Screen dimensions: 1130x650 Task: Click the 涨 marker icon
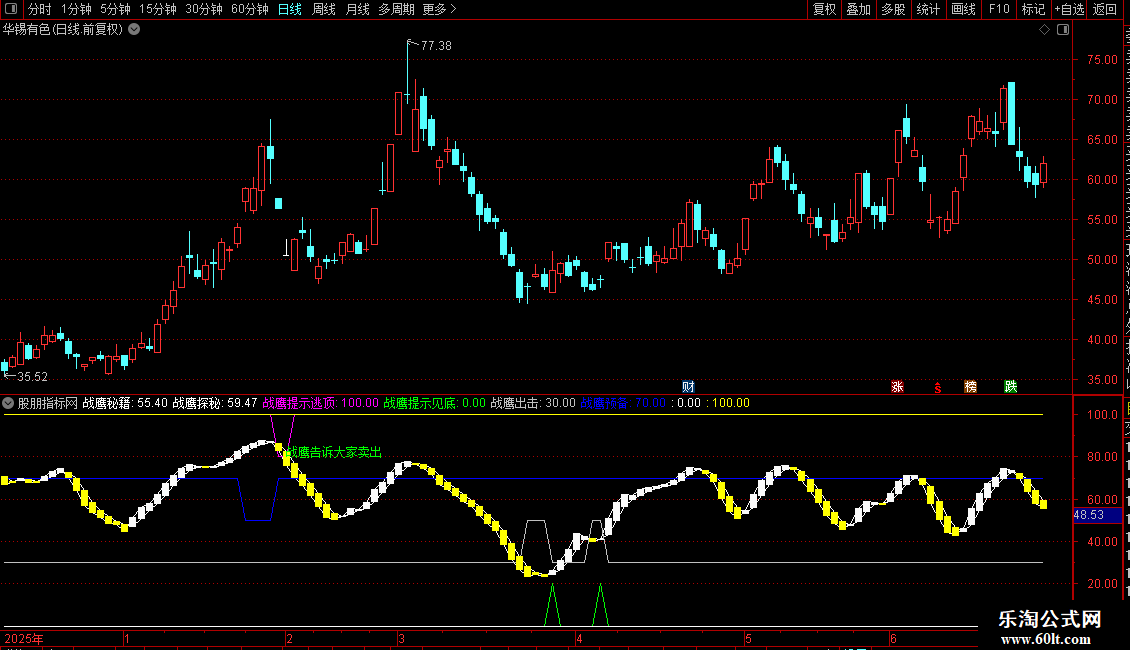coord(897,387)
